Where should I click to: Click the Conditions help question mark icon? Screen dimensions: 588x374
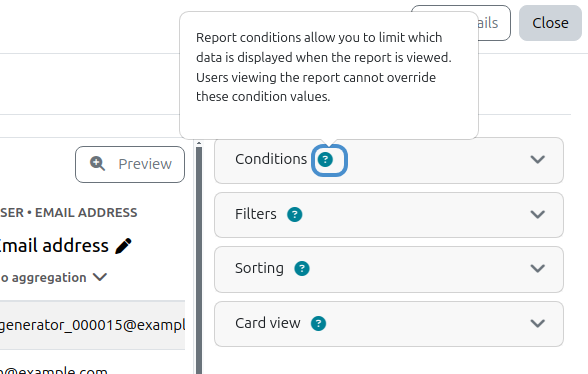(x=325, y=160)
